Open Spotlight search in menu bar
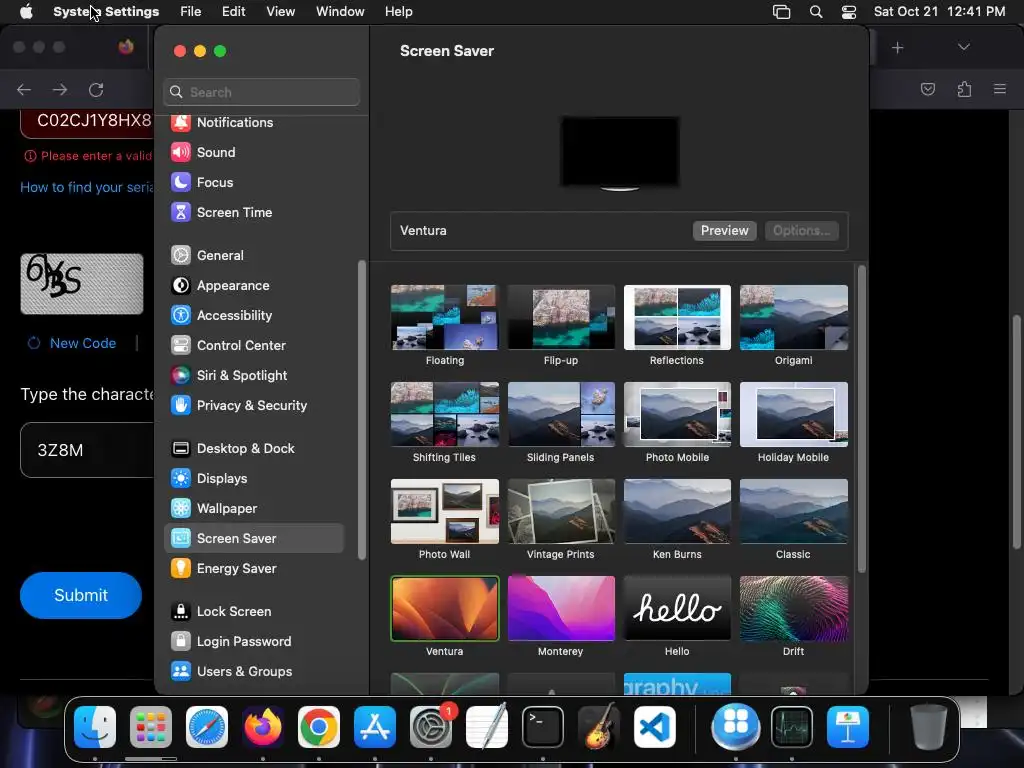The width and height of the screenshot is (1024, 768). pos(816,12)
